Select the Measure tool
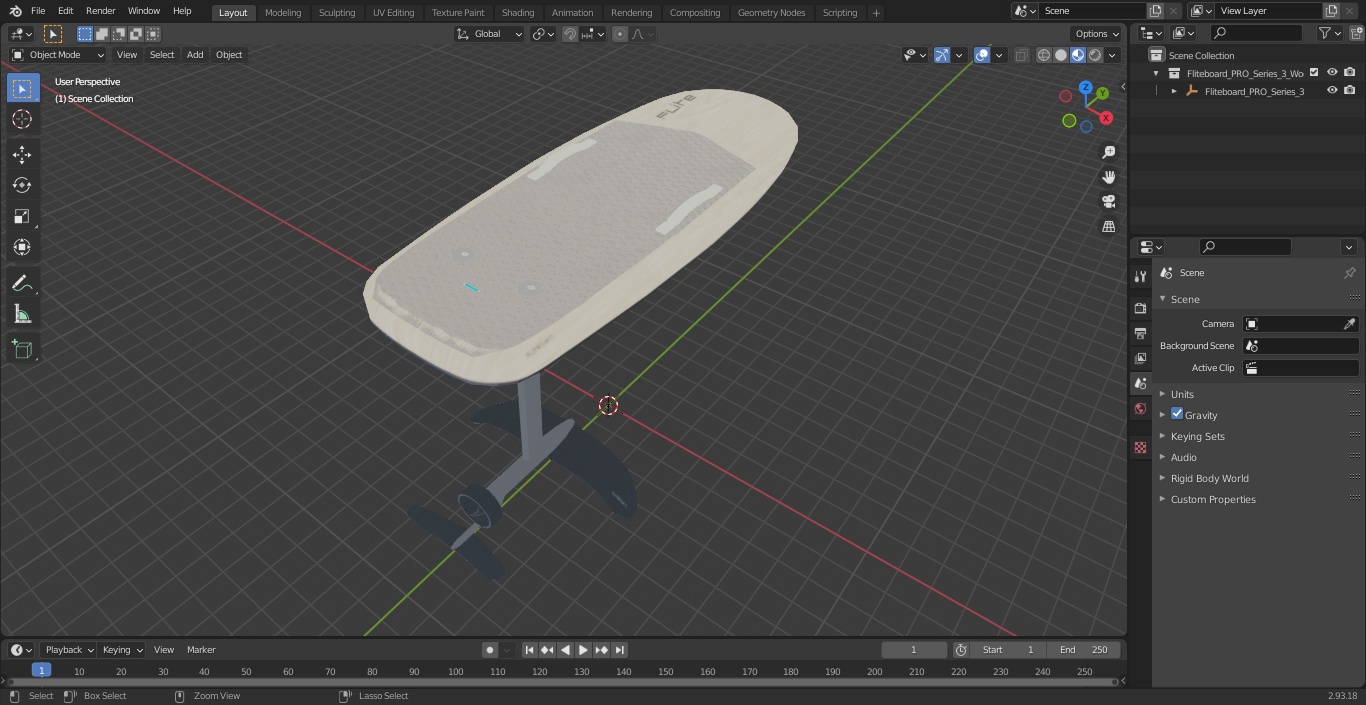1366x705 pixels. (x=22, y=315)
